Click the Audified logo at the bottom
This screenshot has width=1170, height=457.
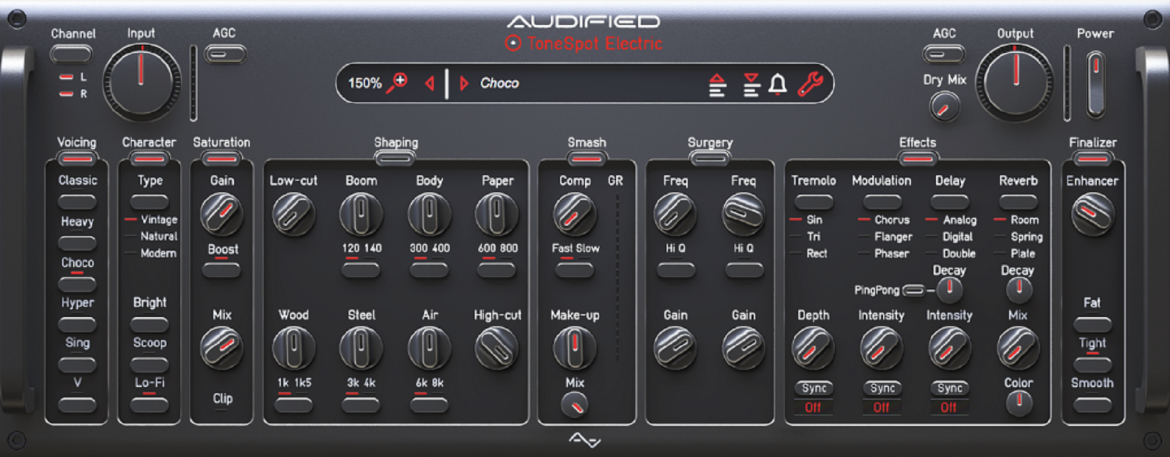[x=584, y=439]
